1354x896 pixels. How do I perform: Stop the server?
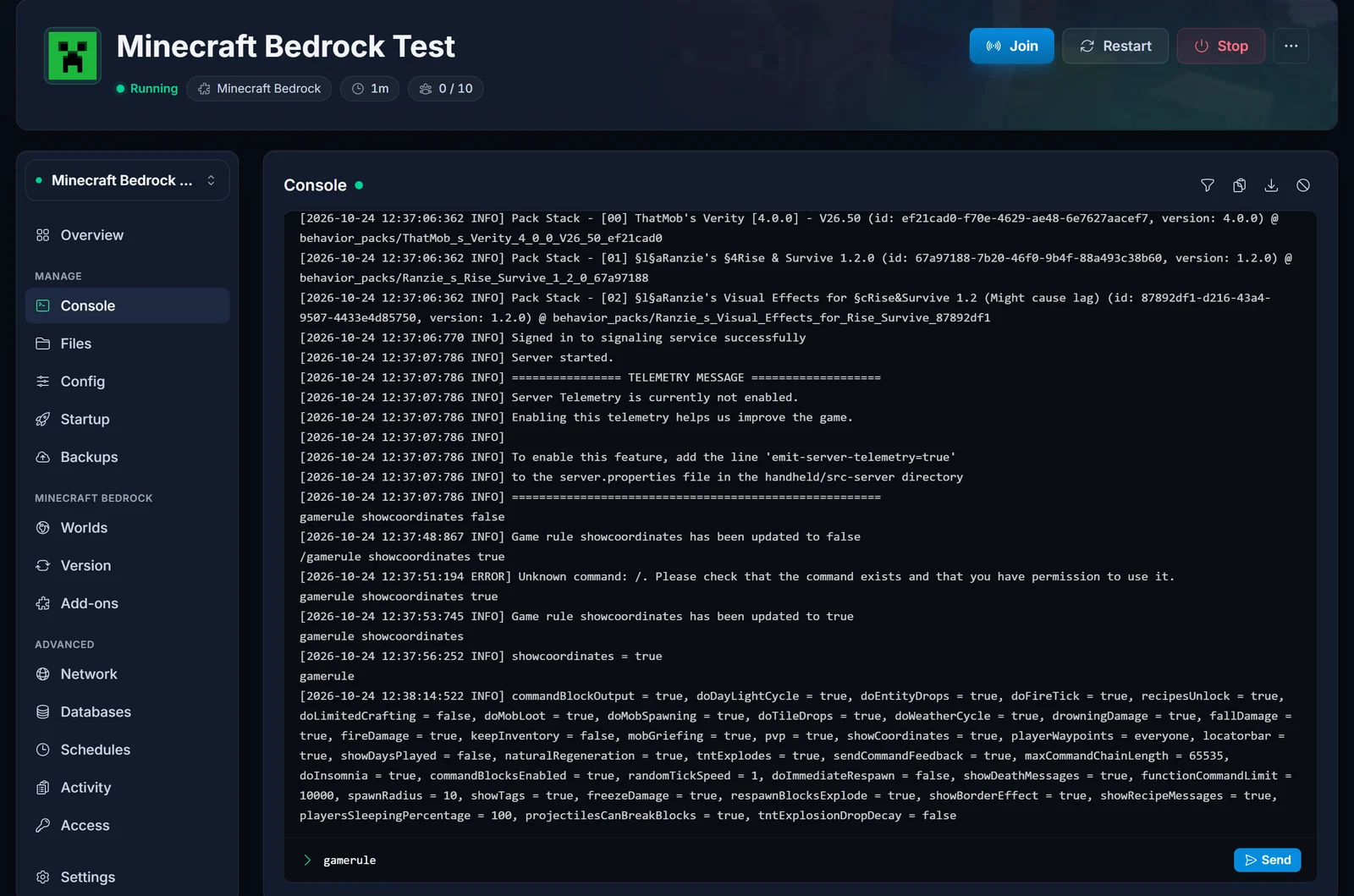1220,46
